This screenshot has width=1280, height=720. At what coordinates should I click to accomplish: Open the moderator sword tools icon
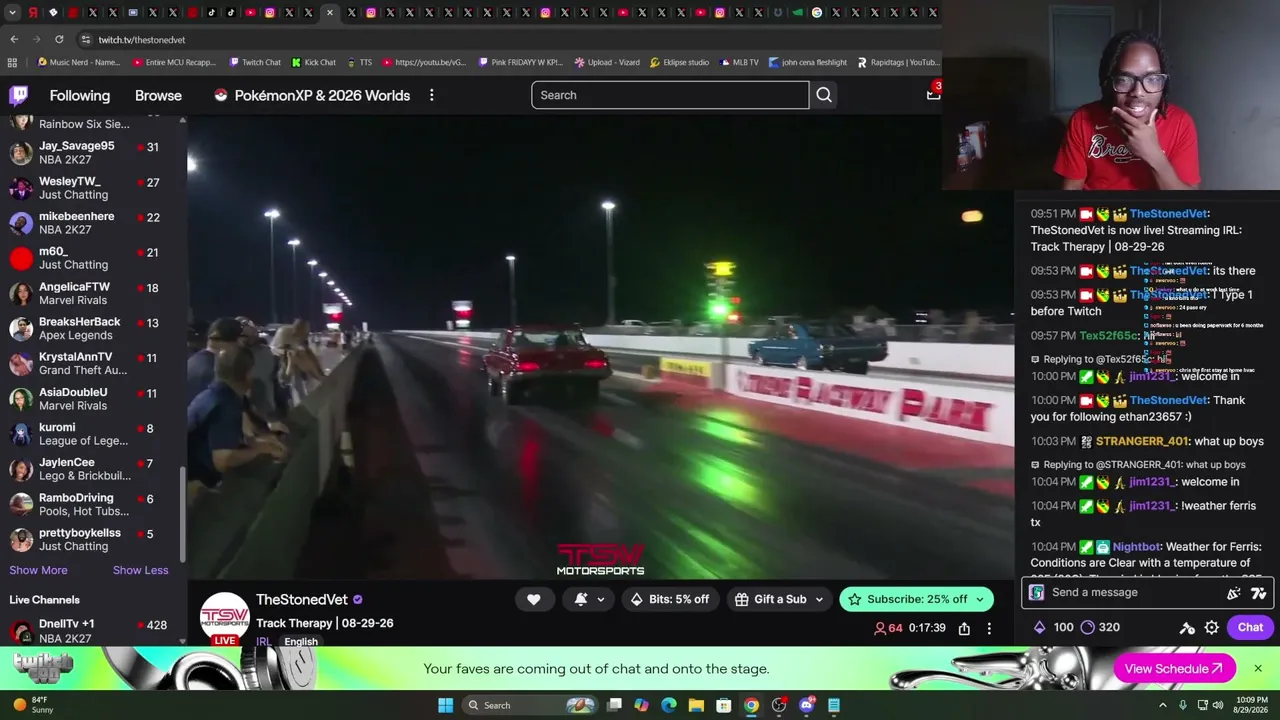(1187, 628)
